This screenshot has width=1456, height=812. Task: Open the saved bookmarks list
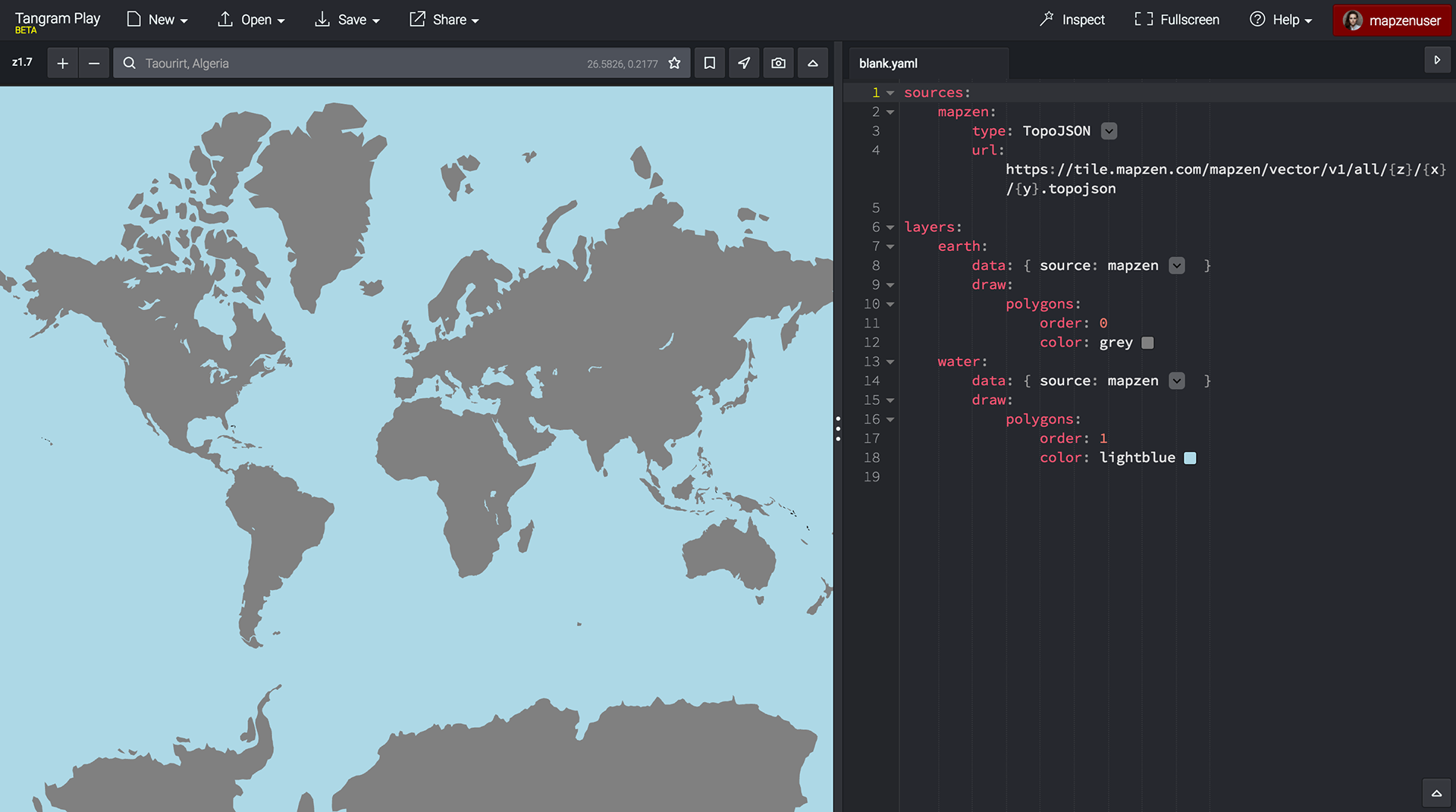(709, 64)
